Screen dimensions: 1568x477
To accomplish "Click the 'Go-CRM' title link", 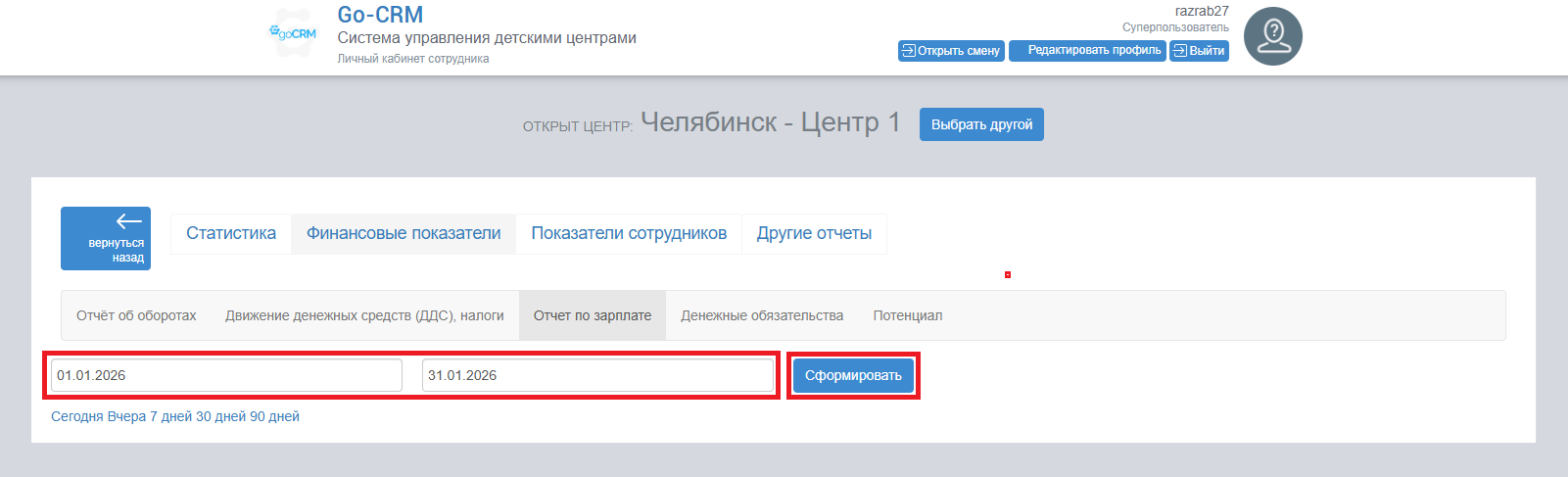I will (380, 15).
